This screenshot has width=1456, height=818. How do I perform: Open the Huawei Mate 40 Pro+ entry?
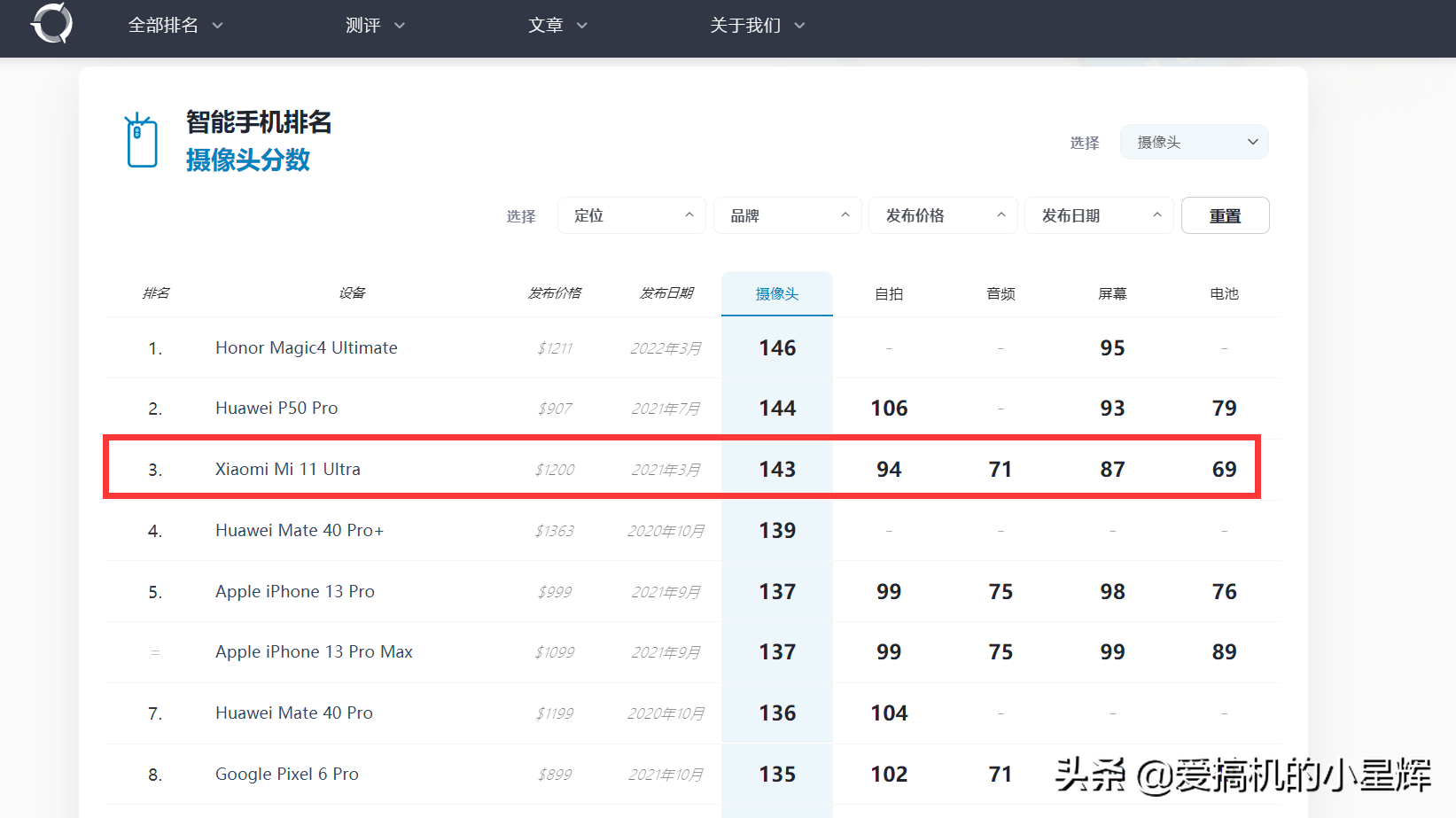click(x=300, y=530)
